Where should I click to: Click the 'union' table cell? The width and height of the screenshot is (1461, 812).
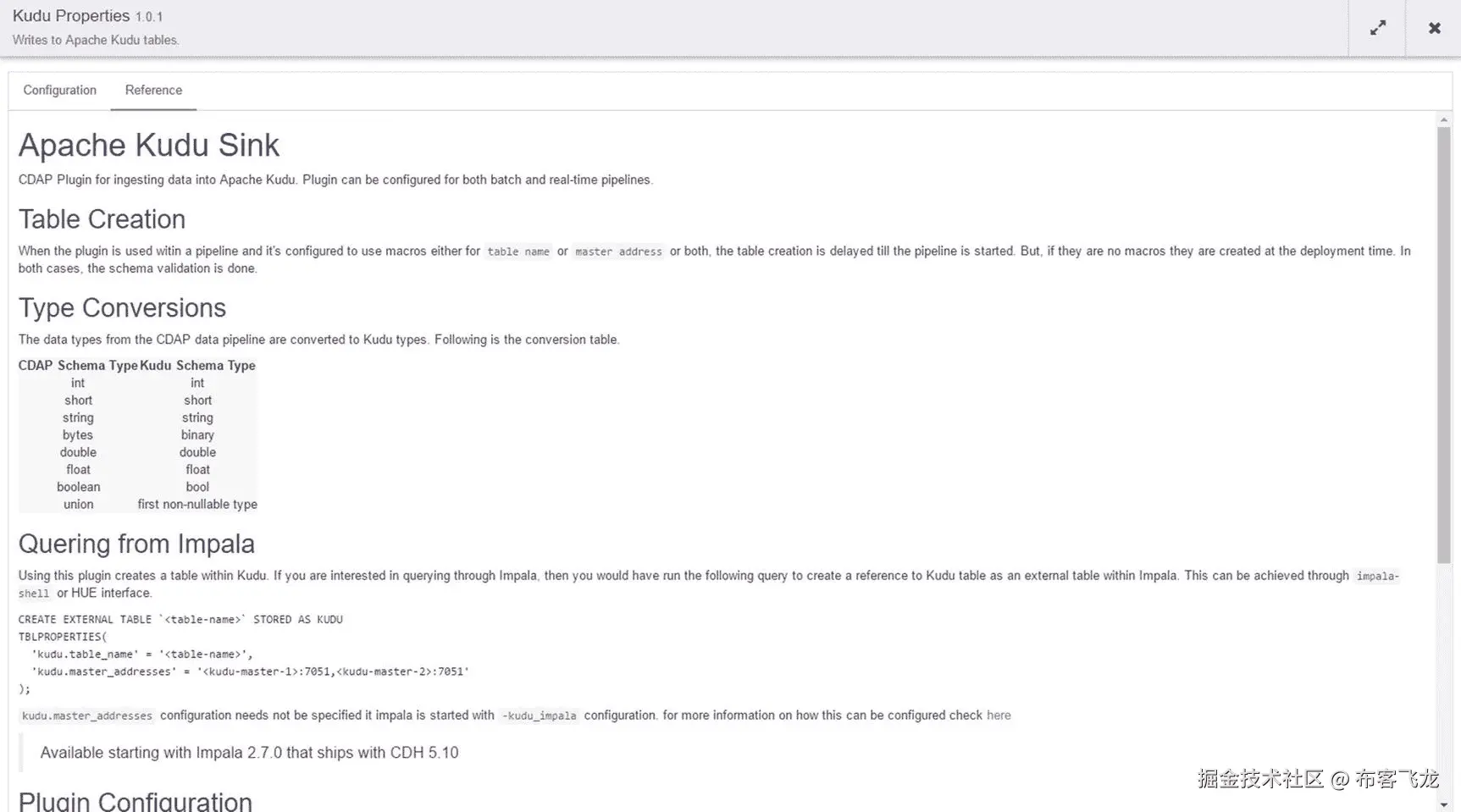click(78, 505)
